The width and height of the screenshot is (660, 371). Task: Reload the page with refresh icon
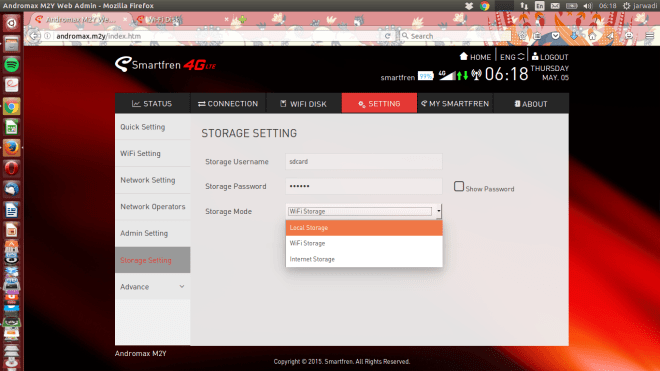tap(387, 36)
